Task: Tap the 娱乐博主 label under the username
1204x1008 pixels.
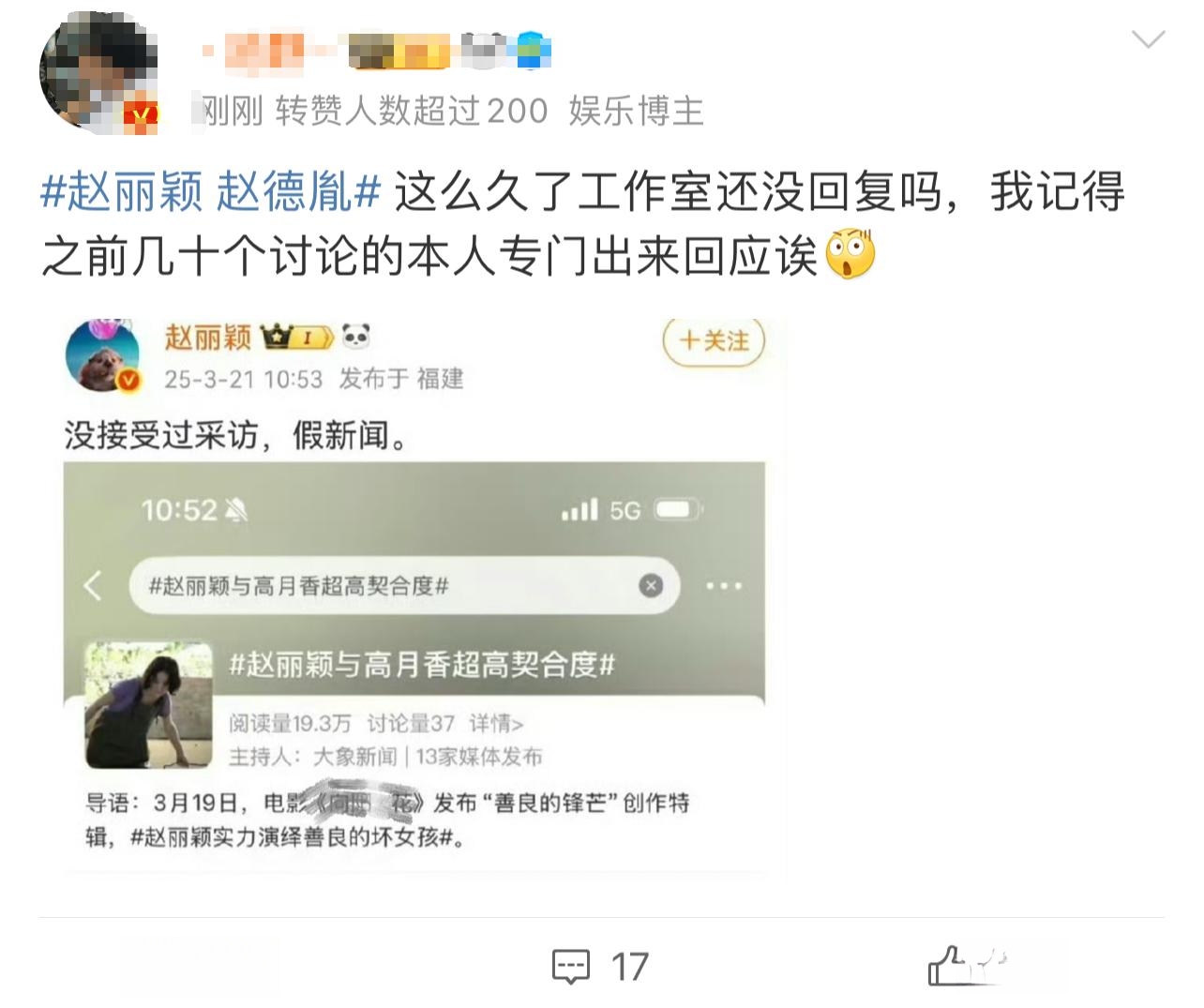Action: (x=636, y=111)
